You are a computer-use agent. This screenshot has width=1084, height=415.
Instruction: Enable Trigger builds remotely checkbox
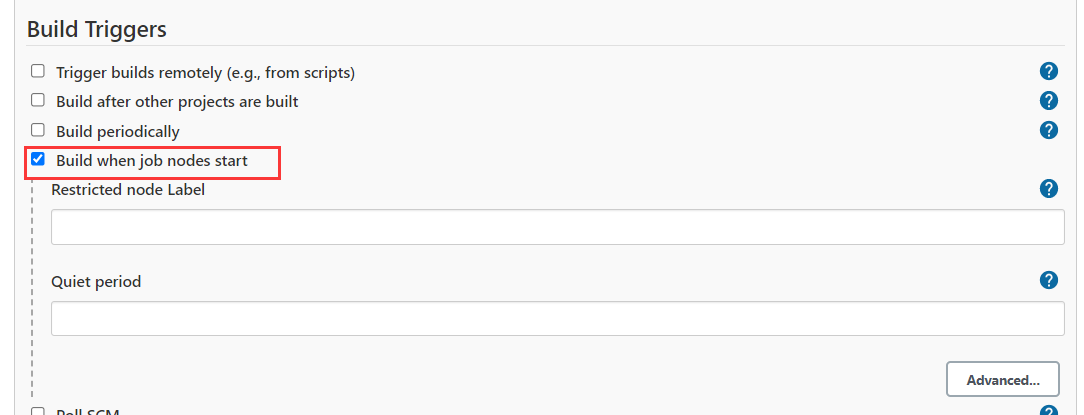pos(38,72)
